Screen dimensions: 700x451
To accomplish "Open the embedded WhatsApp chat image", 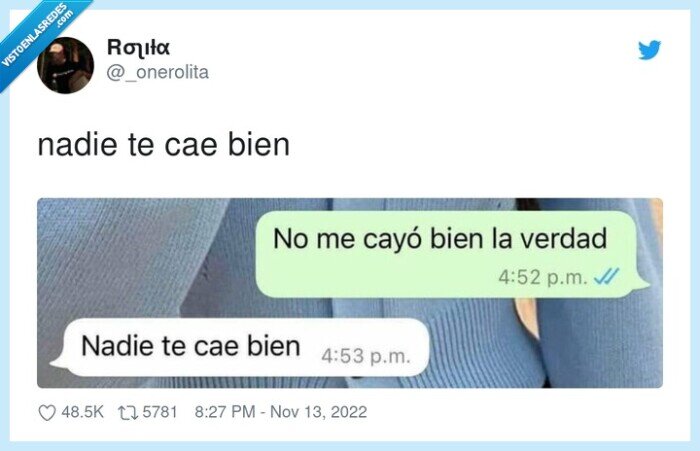I will [350, 292].
